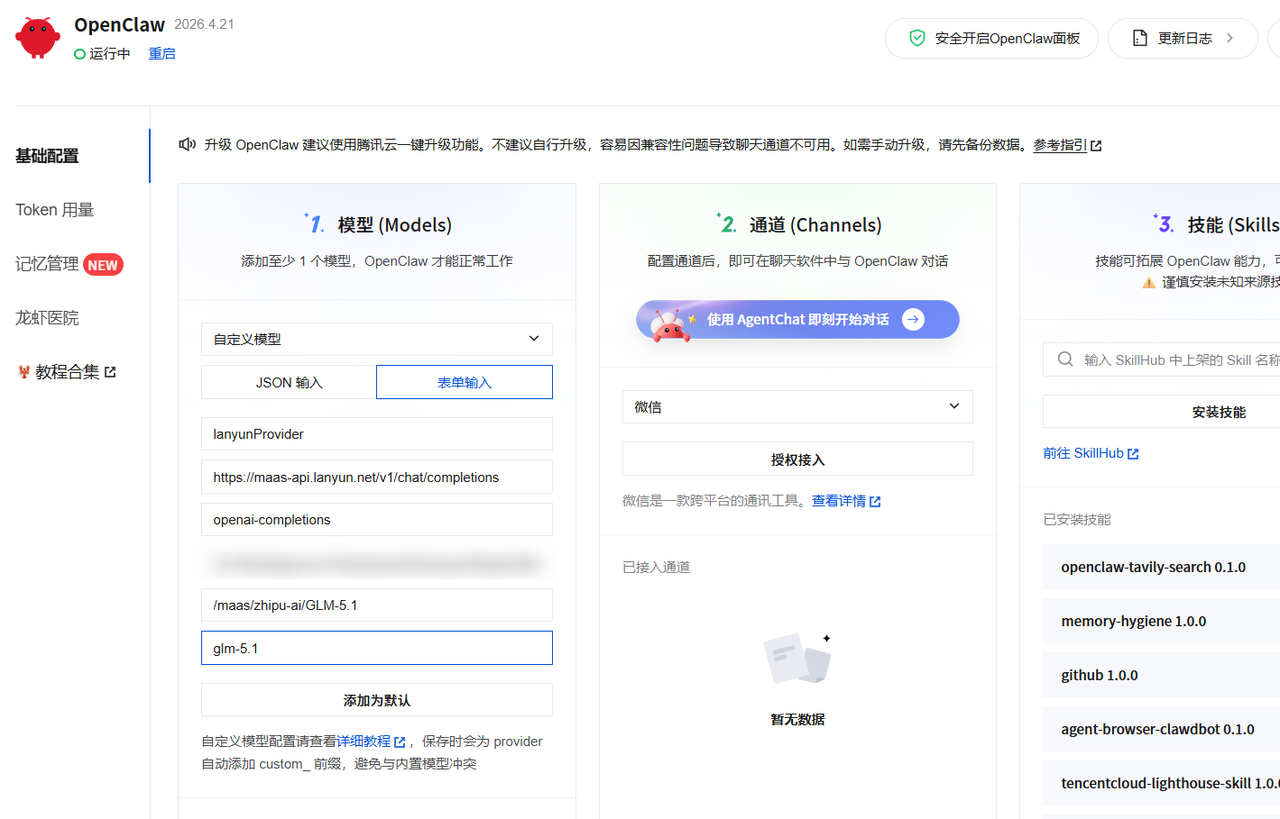1280x819 pixels.
Task: Open the Token 用量 sidebar section
Action: tap(55, 210)
